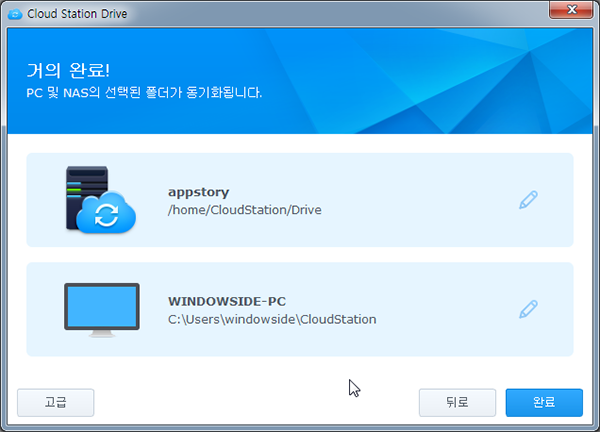Finish setup with the 완료 button
The height and width of the screenshot is (432, 600).
(544, 403)
